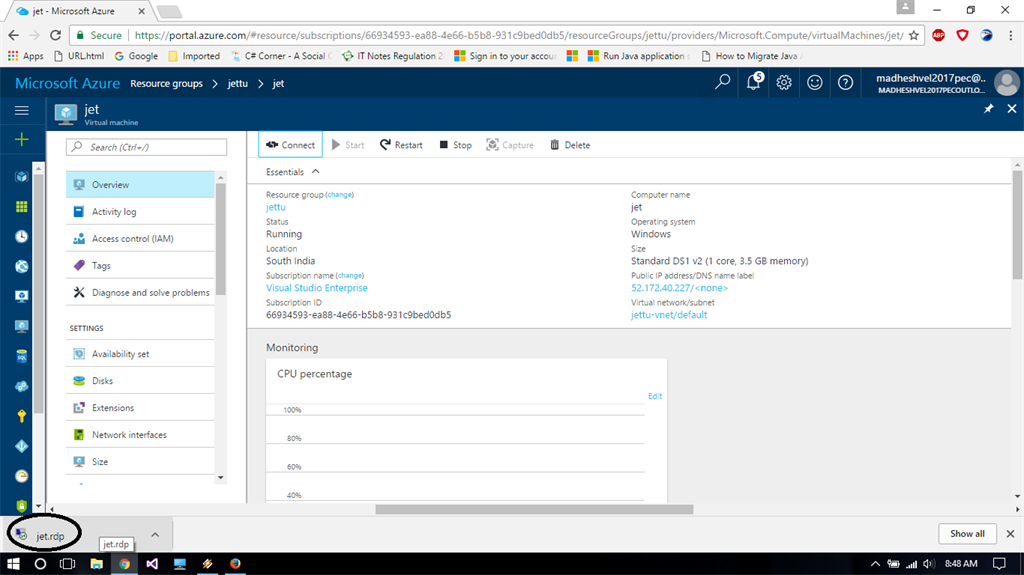This screenshot has height=575, width=1024.
Task: Click the green plus New resource icon
Action: [x=22, y=139]
